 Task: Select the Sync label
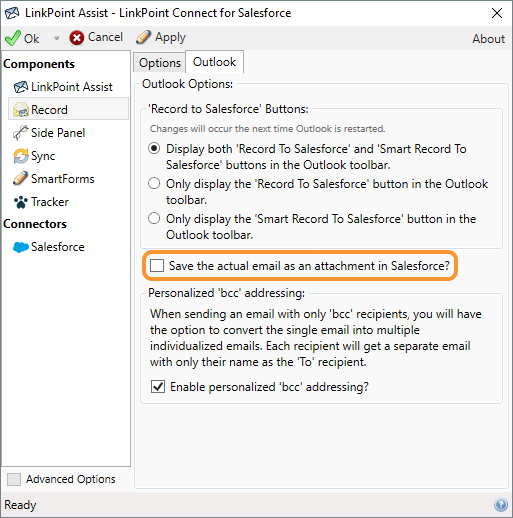[43, 156]
